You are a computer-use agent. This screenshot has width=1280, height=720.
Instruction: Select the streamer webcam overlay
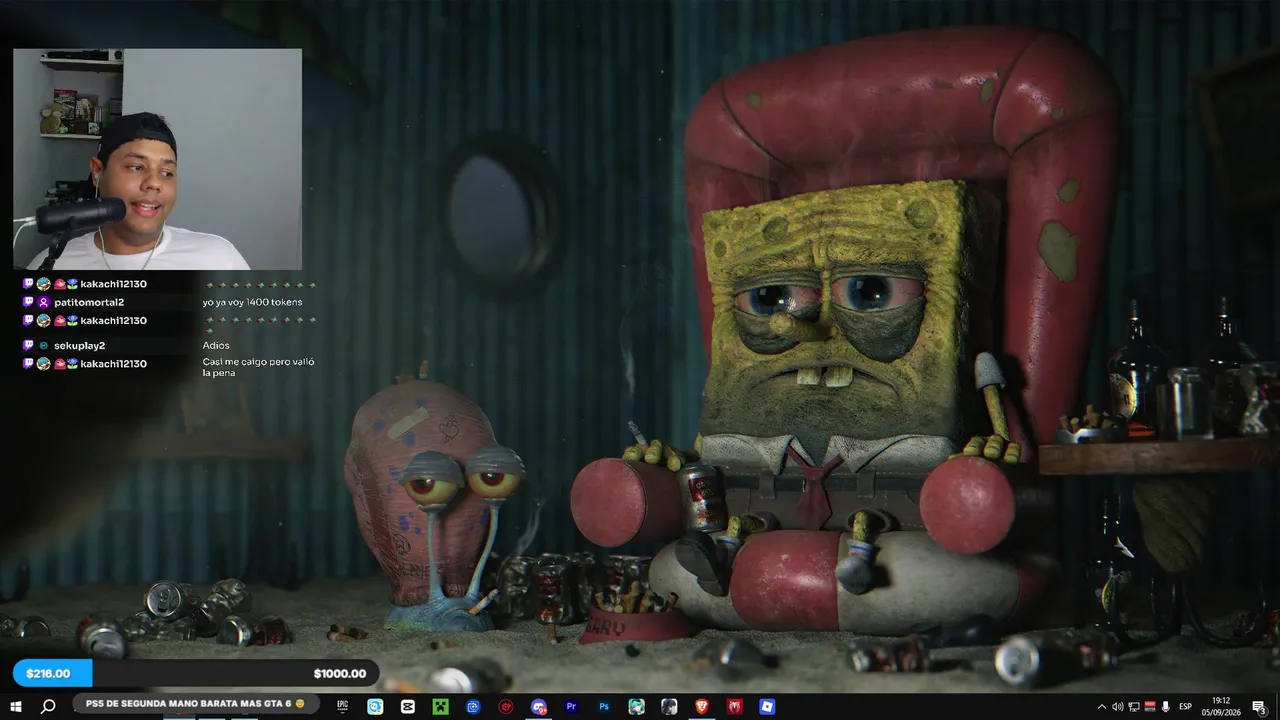[x=157, y=159]
